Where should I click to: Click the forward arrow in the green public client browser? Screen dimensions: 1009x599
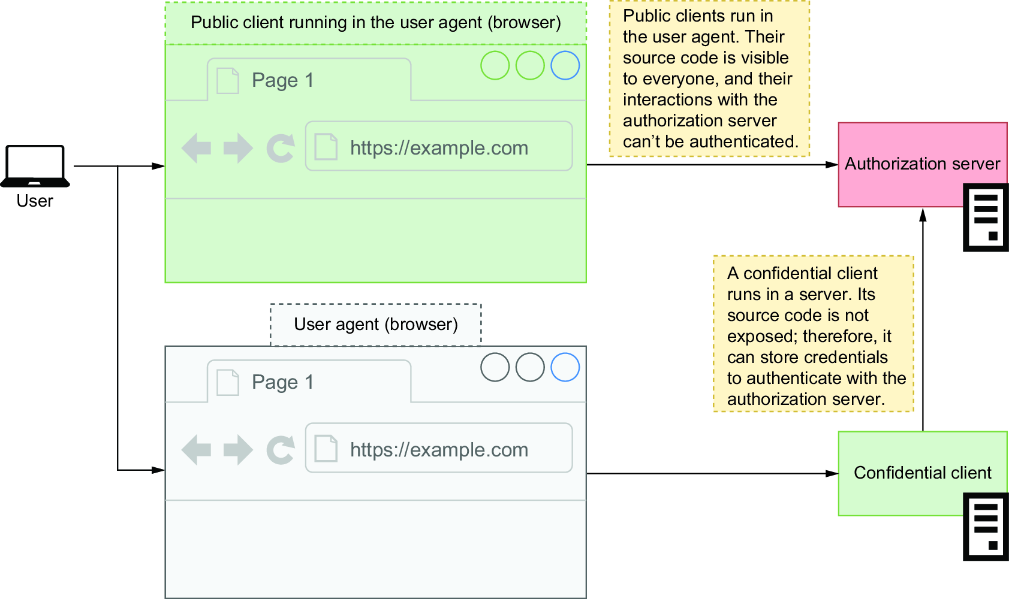point(238,148)
